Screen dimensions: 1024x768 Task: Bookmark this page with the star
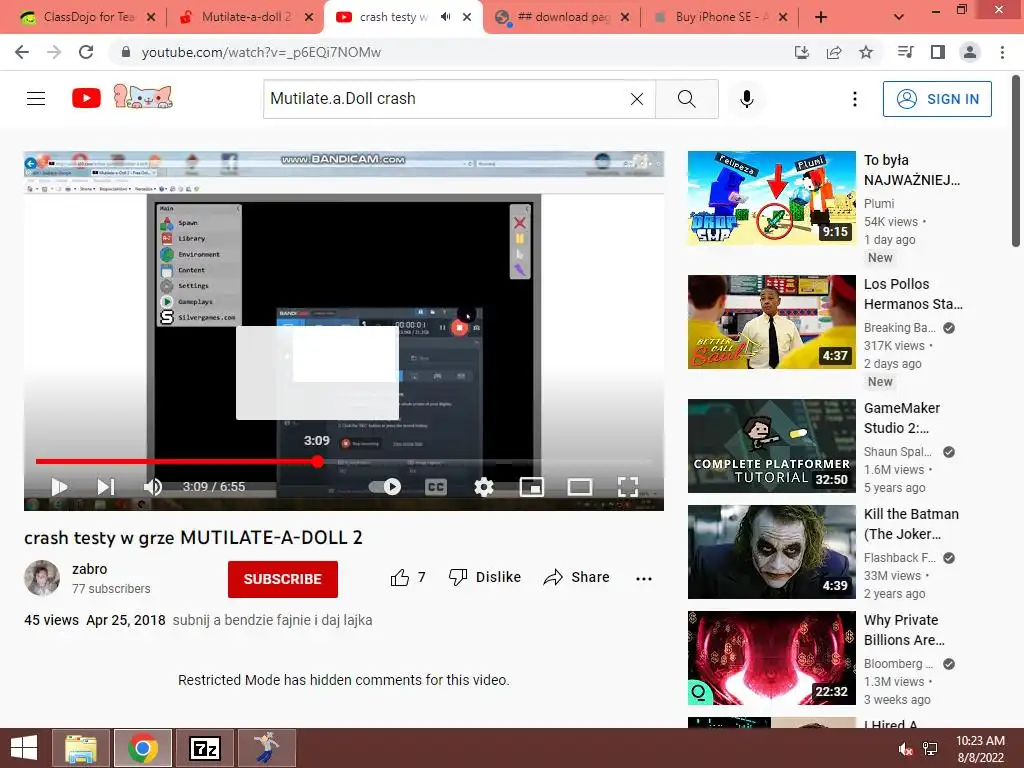point(866,52)
